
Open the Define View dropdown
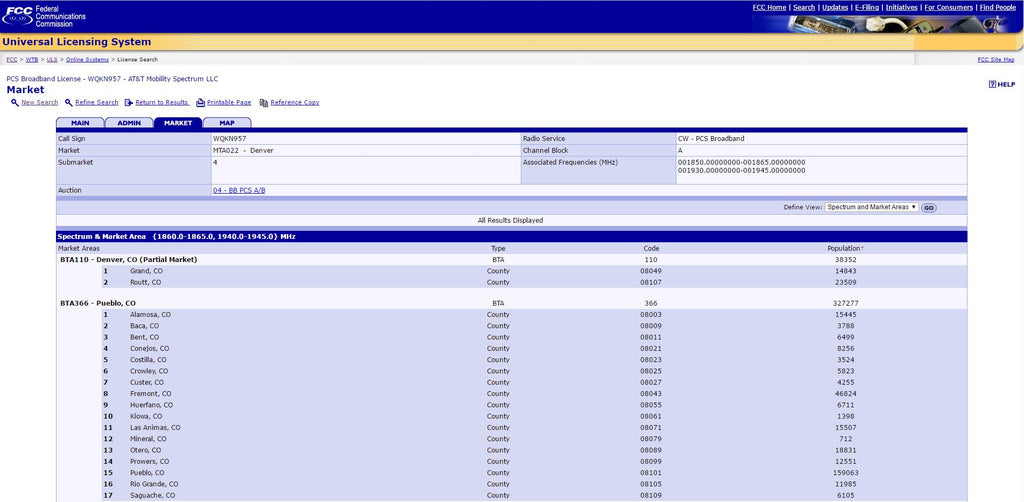[x=872, y=207]
